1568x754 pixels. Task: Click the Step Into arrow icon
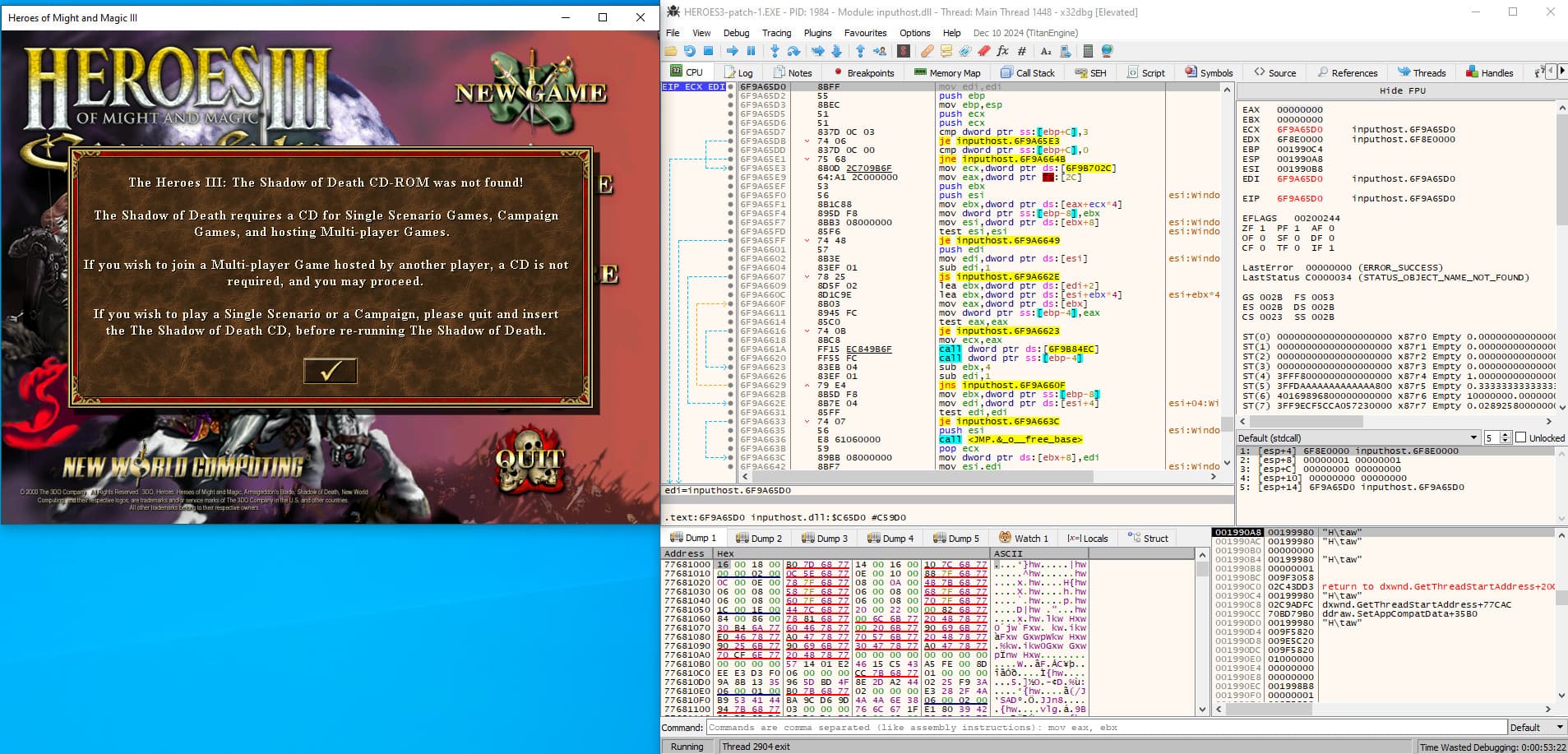coord(774,51)
